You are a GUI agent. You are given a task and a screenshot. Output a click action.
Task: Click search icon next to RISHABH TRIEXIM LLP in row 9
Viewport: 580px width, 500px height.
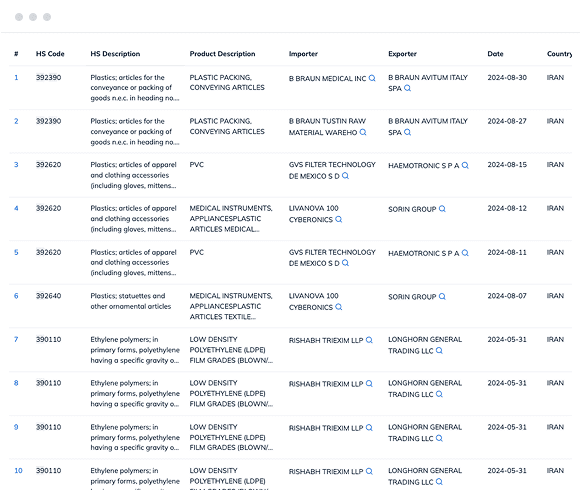(x=369, y=428)
